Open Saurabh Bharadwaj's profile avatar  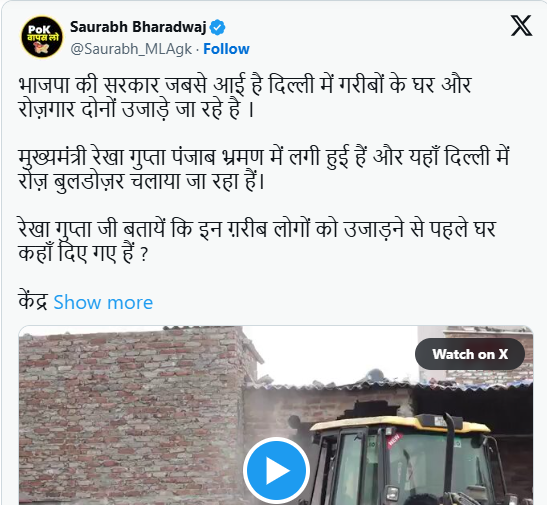42,37
